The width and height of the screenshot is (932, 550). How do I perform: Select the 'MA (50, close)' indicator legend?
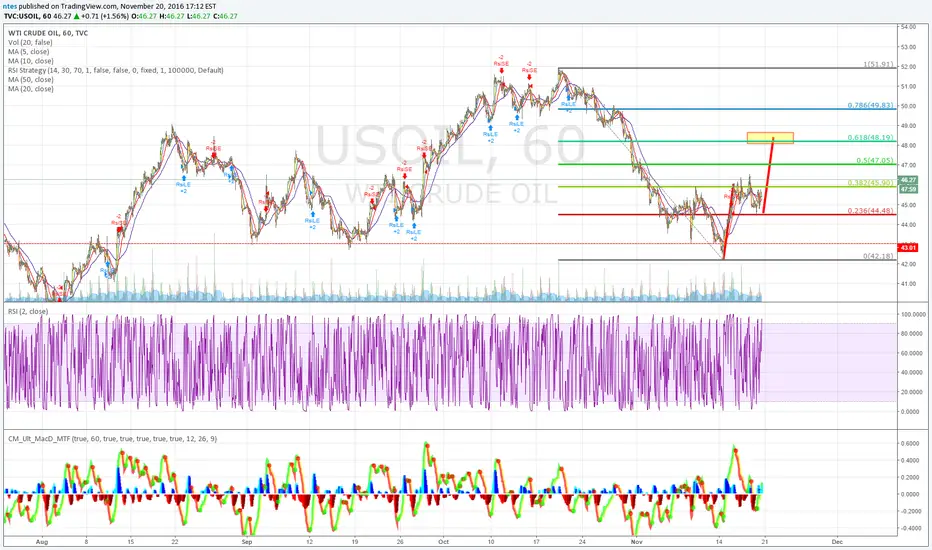pyautogui.click(x=31, y=80)
